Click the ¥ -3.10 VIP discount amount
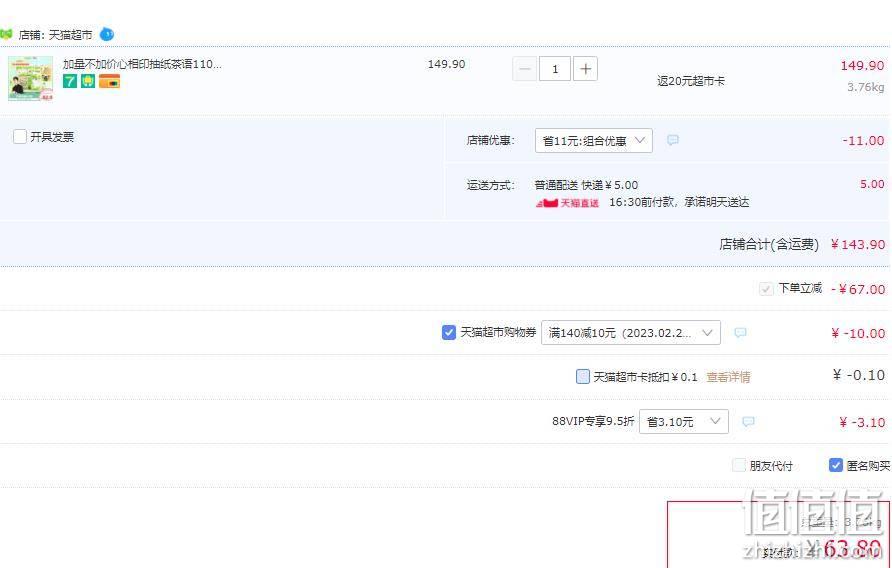 [x=862, y=422]
